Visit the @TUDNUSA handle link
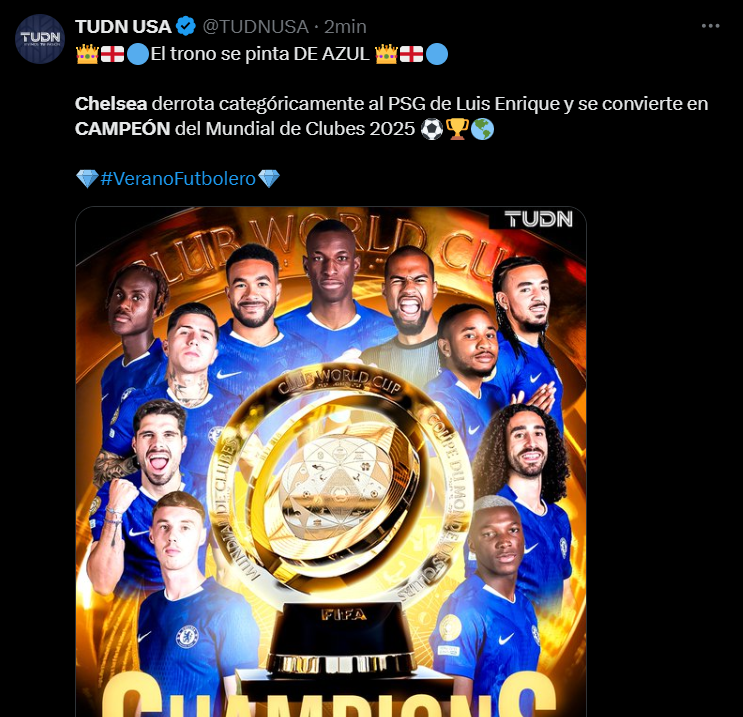 tap(255, 27)
